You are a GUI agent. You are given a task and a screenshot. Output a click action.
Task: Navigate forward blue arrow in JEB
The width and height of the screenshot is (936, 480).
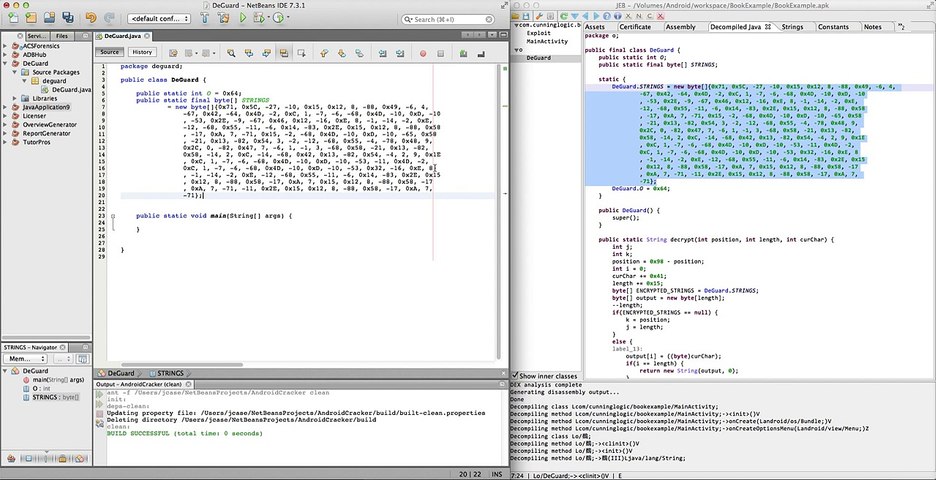(596, 16)
